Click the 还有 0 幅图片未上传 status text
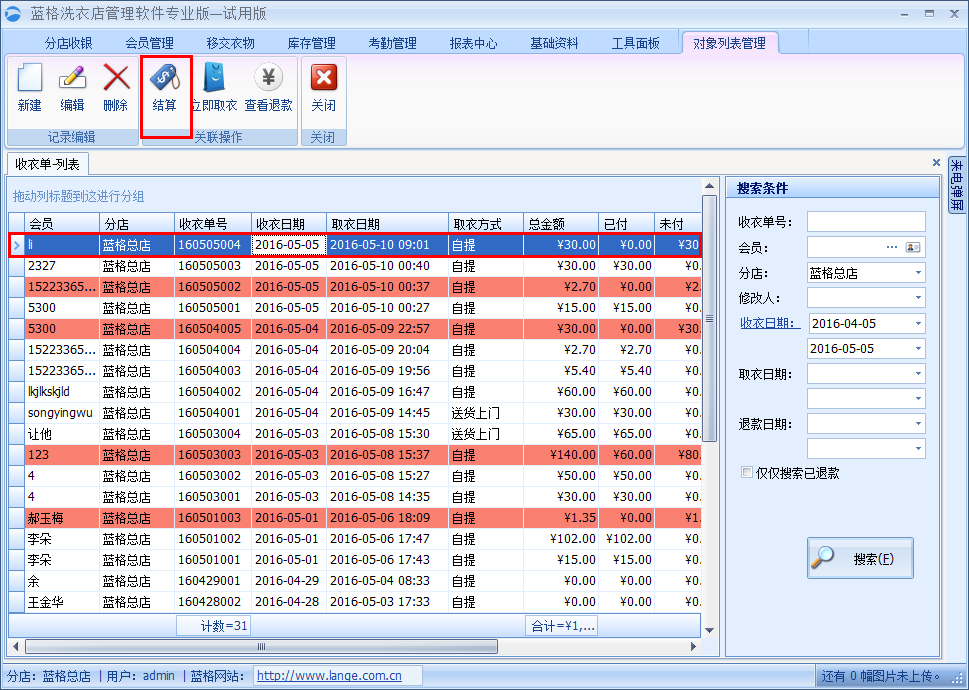The image size is (969, 690). pos(881,676)
